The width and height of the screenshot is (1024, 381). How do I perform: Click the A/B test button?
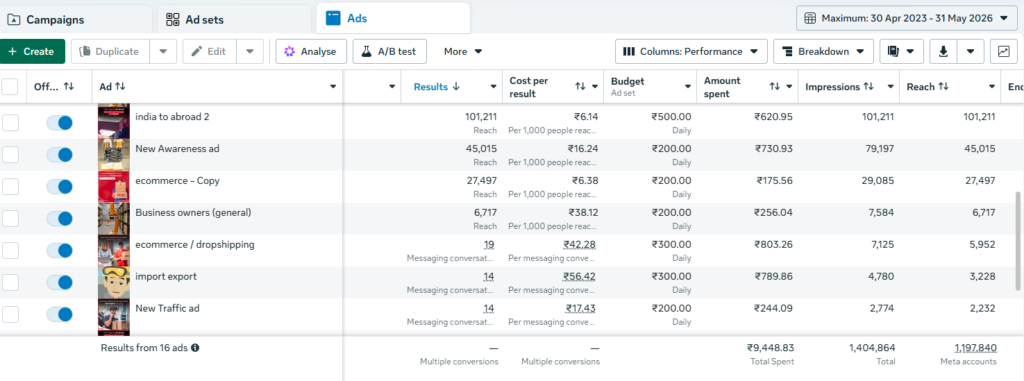tap(390, 52)
